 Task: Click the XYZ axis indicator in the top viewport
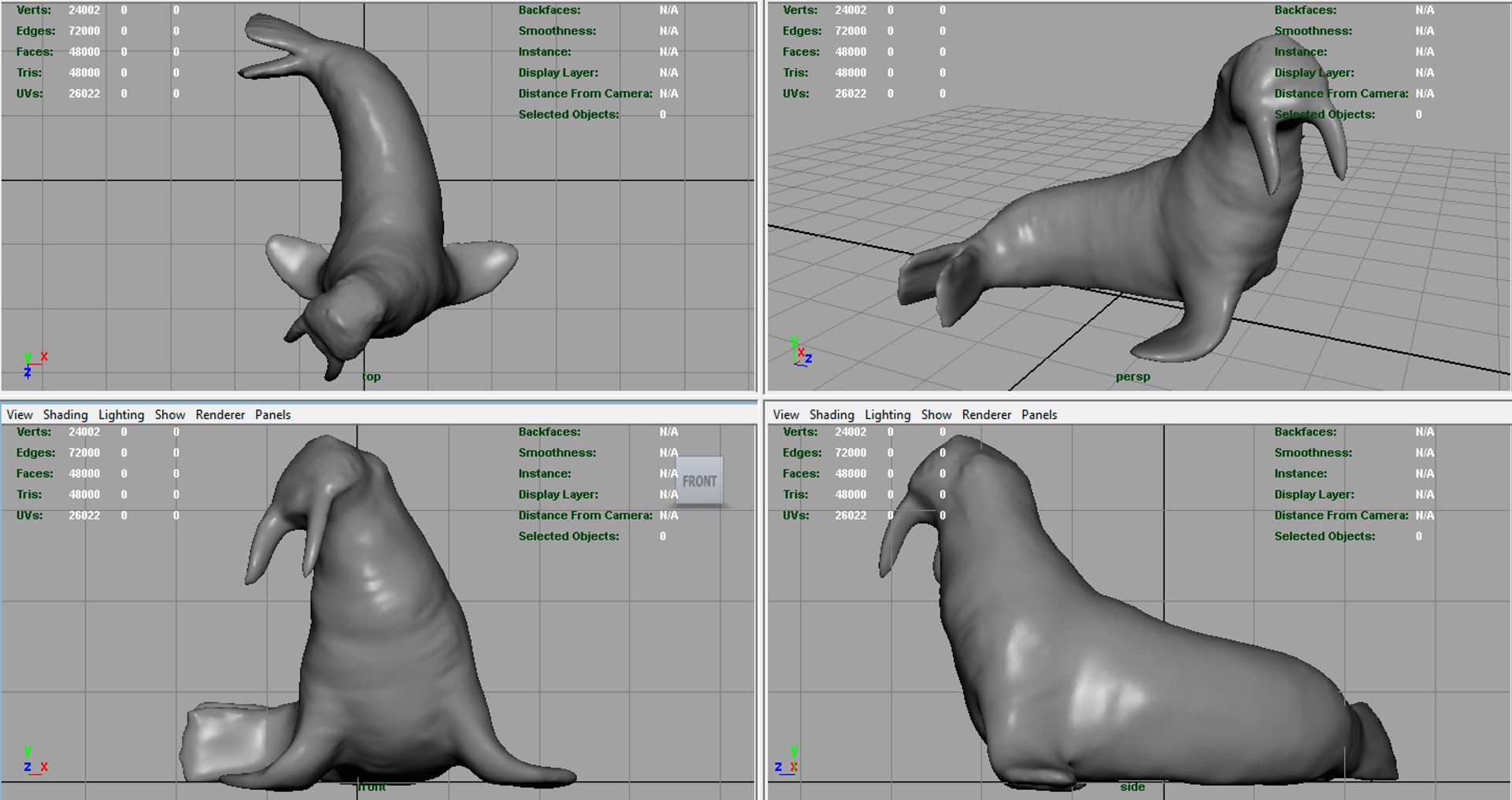[35, 365]
